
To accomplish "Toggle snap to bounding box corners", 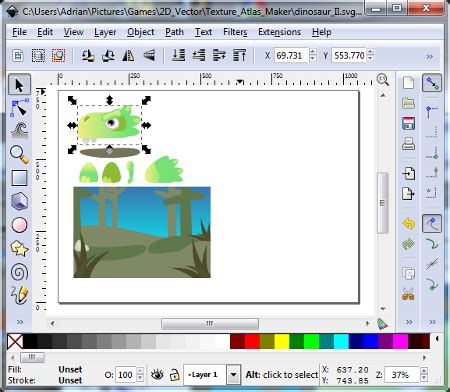I will [x=432, y=153].
